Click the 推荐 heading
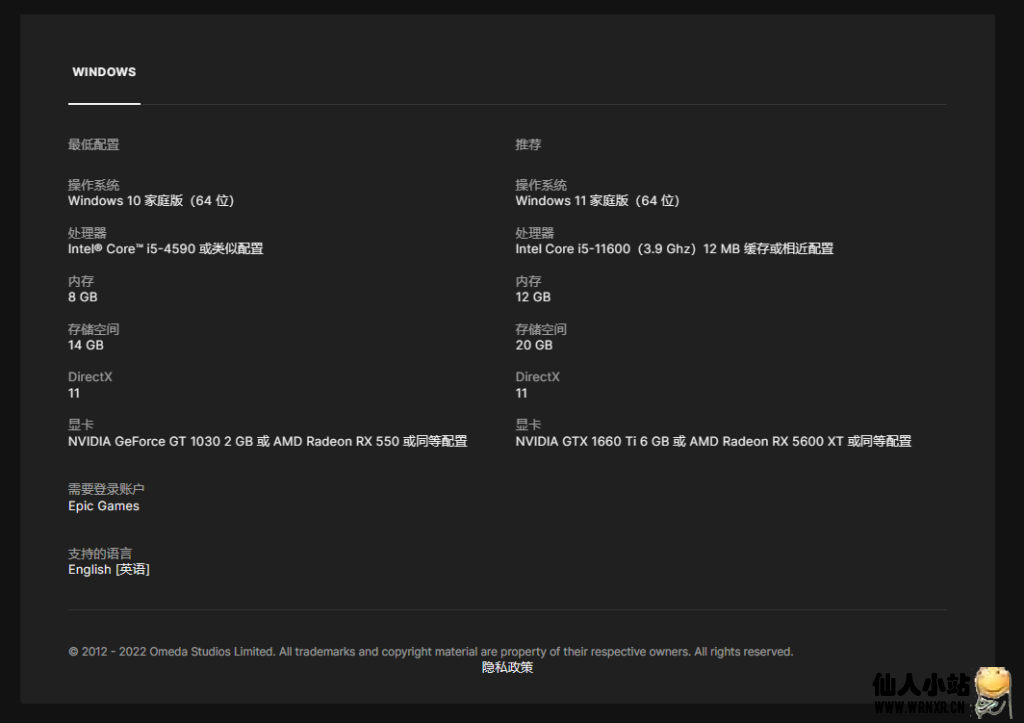The height and width of the screenshot is (723, 1024). pos(528,144)
